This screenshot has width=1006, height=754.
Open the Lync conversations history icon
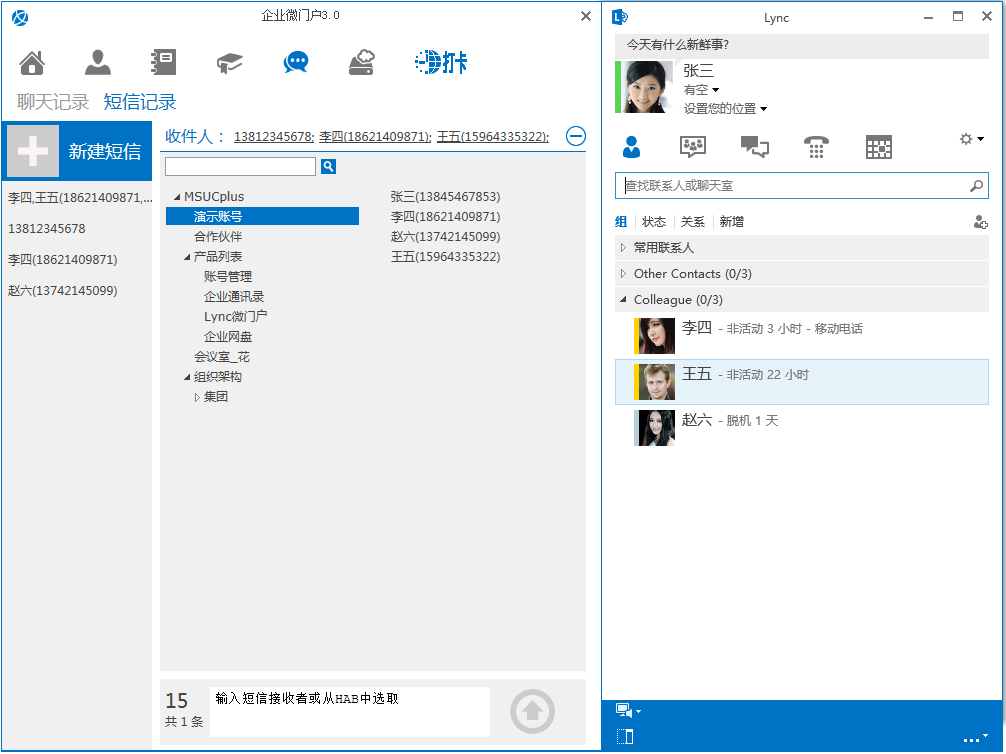754,147
